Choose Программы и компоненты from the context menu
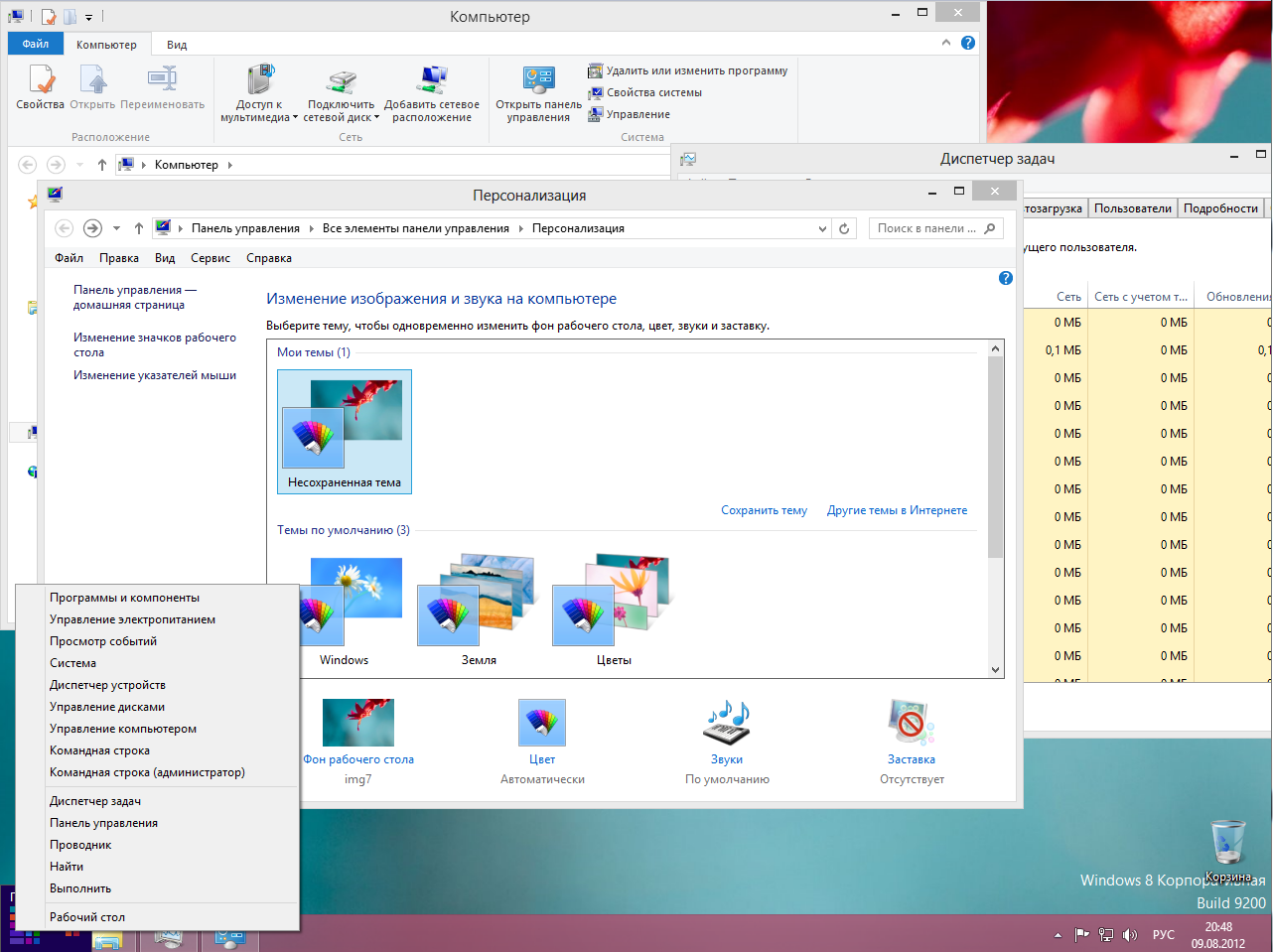The image size is (1273, 952). (x=158, y=598)
